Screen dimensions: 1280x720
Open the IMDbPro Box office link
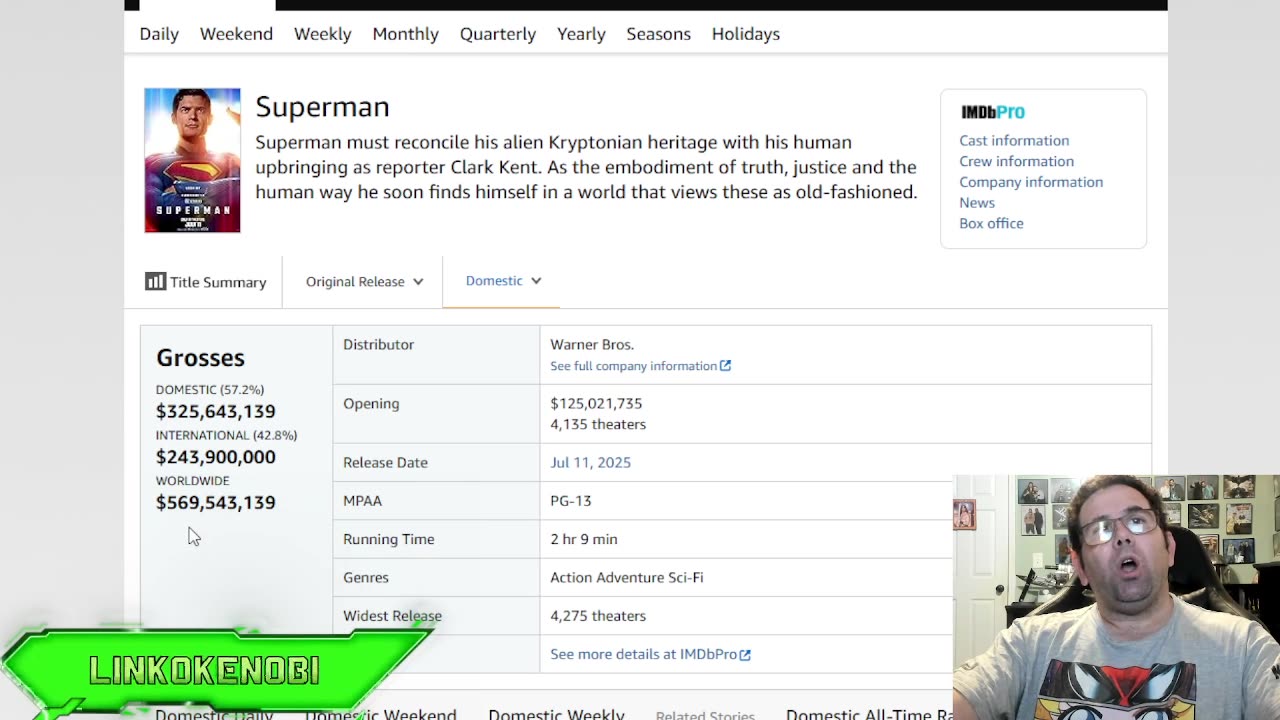pos(991,223)
